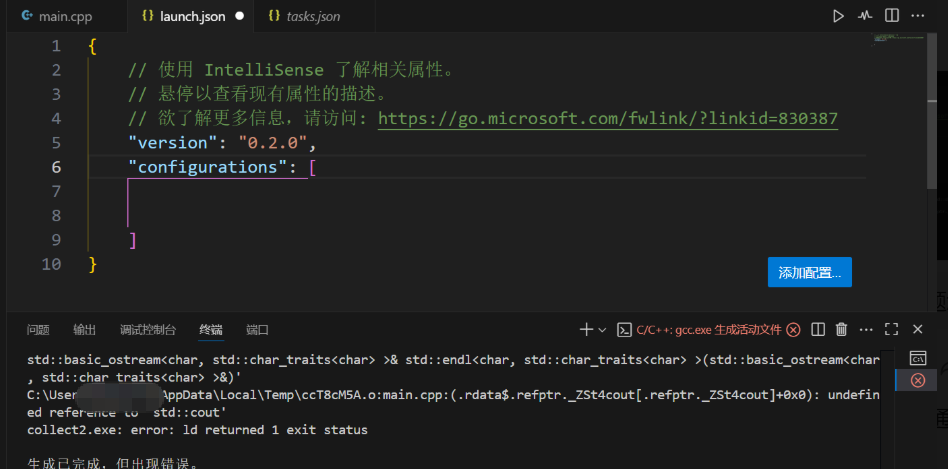The width and height of the screenshot is (948, 469).
Task: Click the 悬停以查看现有属性的描述 comment
Action: point(257,94)
